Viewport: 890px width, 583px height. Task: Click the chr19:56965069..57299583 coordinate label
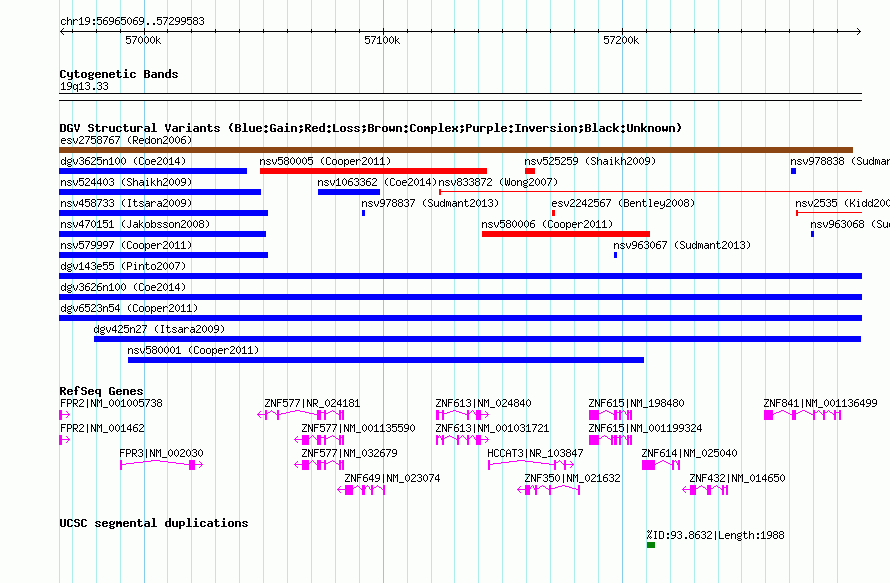(132, 21)
